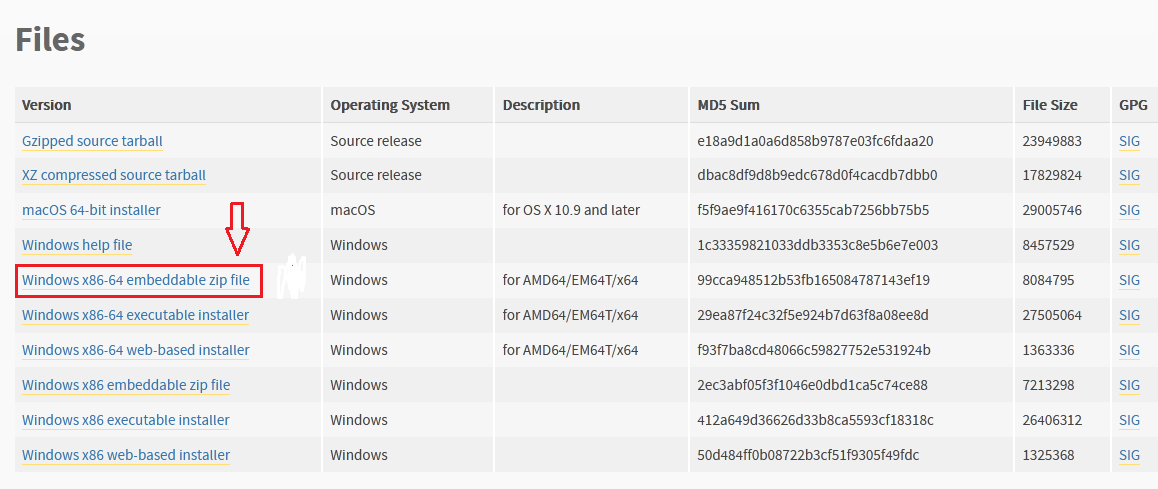The width and height of the screenshot is (1158, 489).
Task: Open the Windows help file link
Action: [x=77, y=245]
